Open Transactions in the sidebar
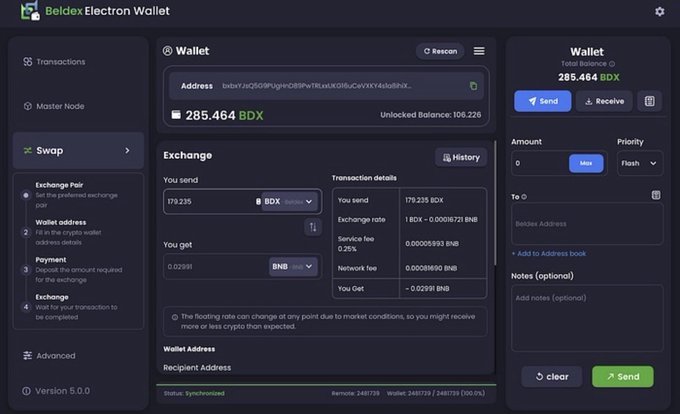 [55, 62]
